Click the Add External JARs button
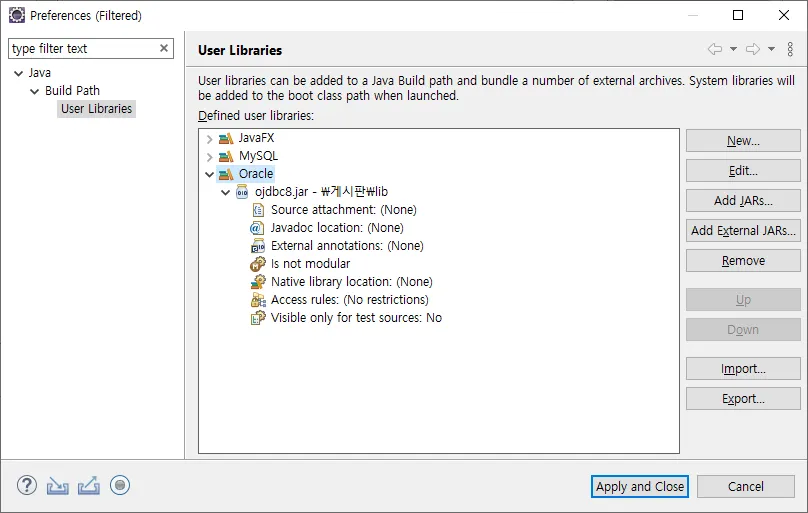Viewport: 808px width, 513px height. pyautogui.click(x=743, y=231)
